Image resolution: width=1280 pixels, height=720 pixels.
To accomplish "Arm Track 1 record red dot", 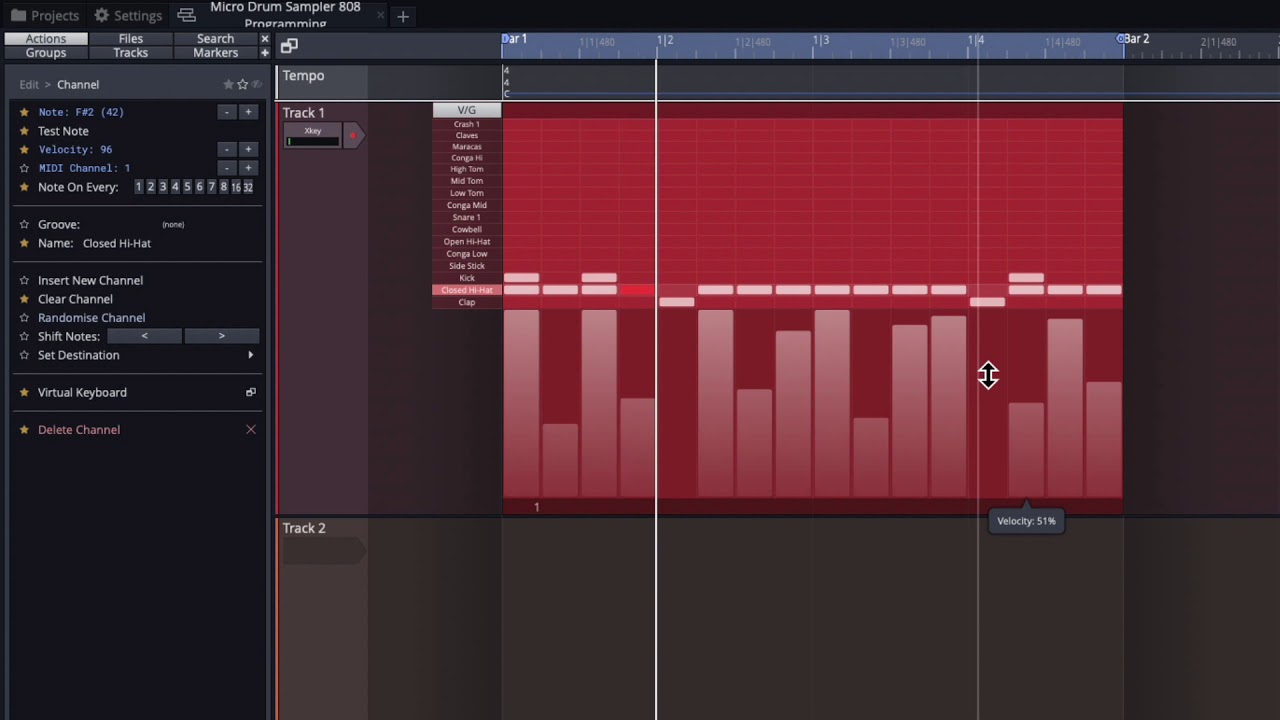I will tap(352, 135).
